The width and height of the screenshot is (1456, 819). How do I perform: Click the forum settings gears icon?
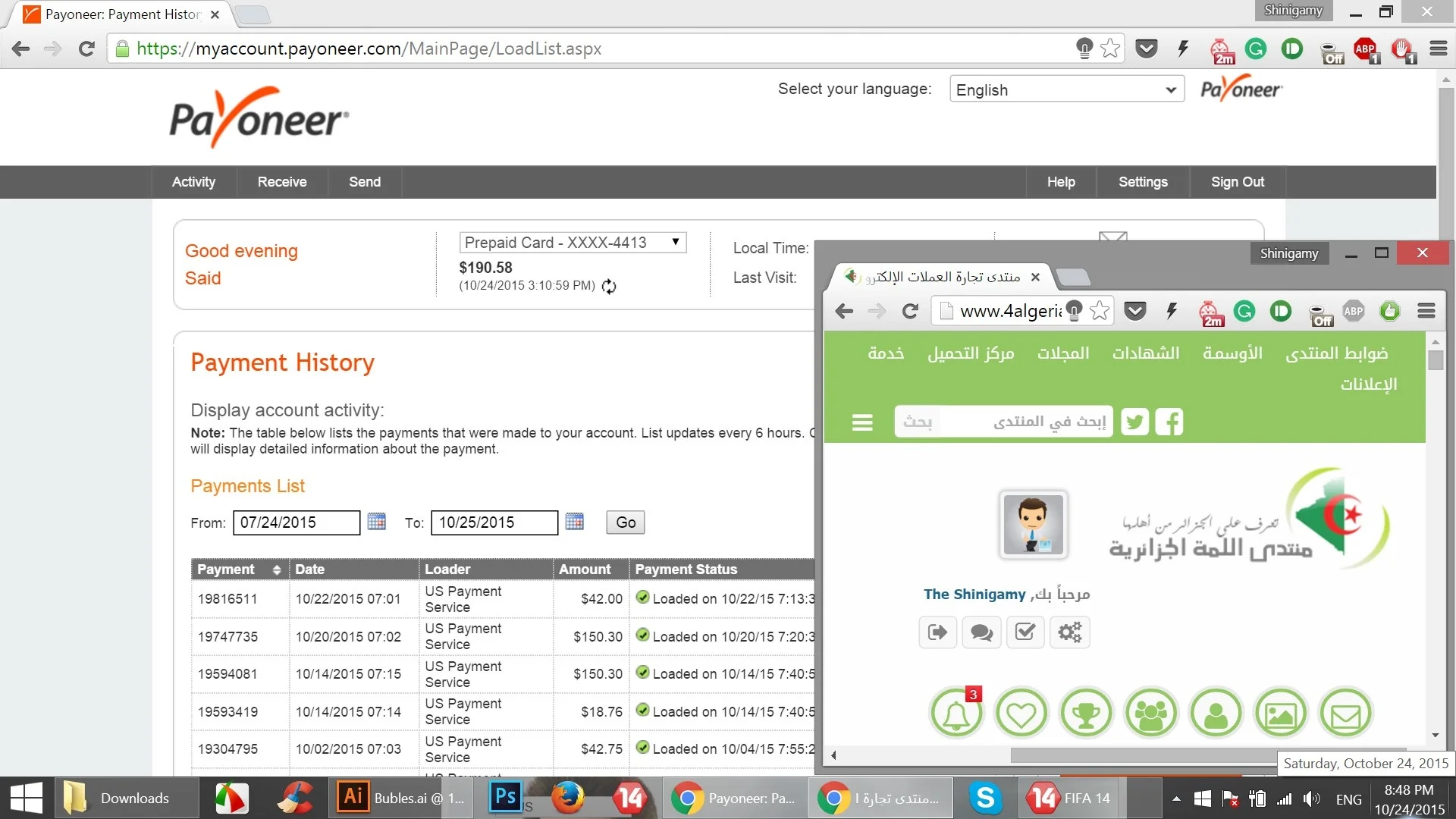pyautogui.click(x=1069, y=632)
